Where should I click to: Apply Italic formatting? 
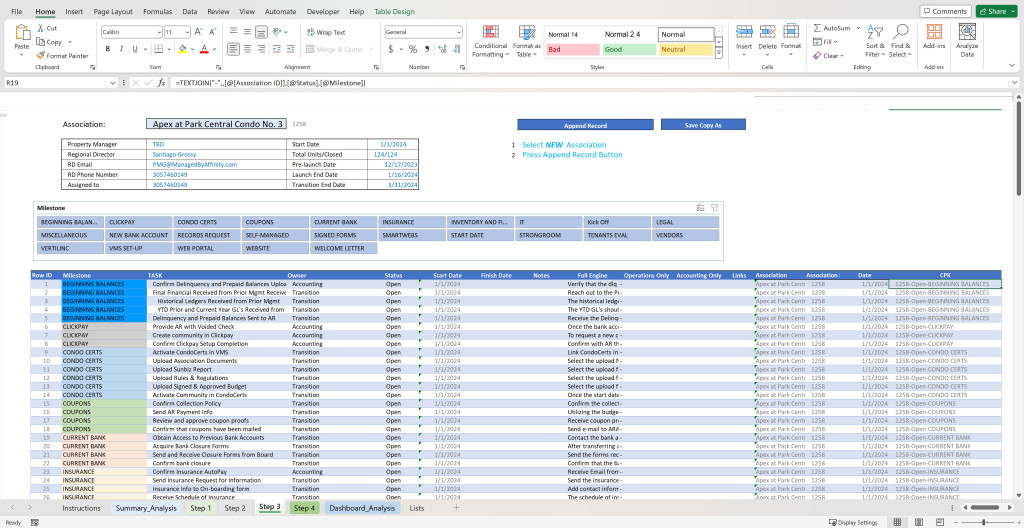pyautogui.click(x=121, y=49)
